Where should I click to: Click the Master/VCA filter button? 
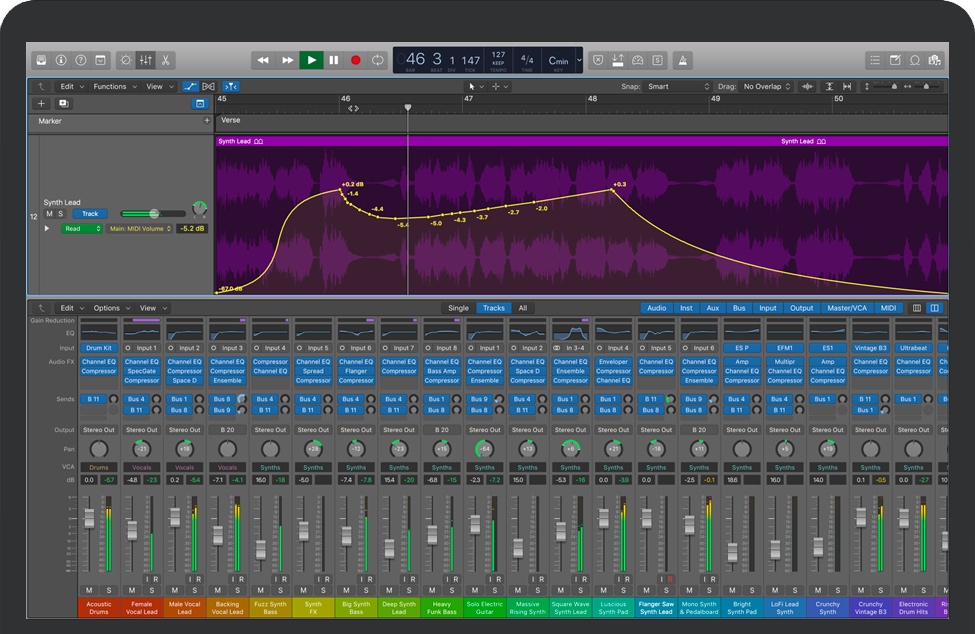848,308
